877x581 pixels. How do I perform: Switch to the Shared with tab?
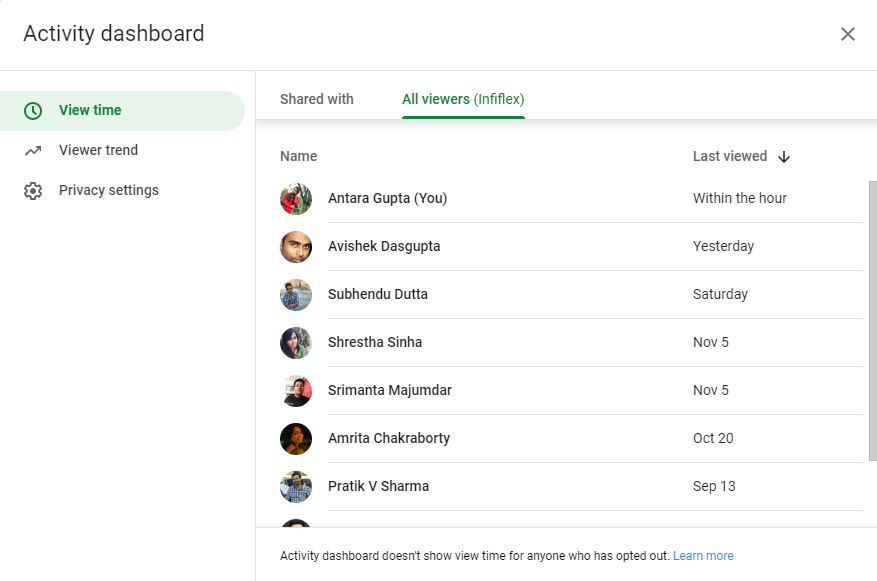[317, 99]
